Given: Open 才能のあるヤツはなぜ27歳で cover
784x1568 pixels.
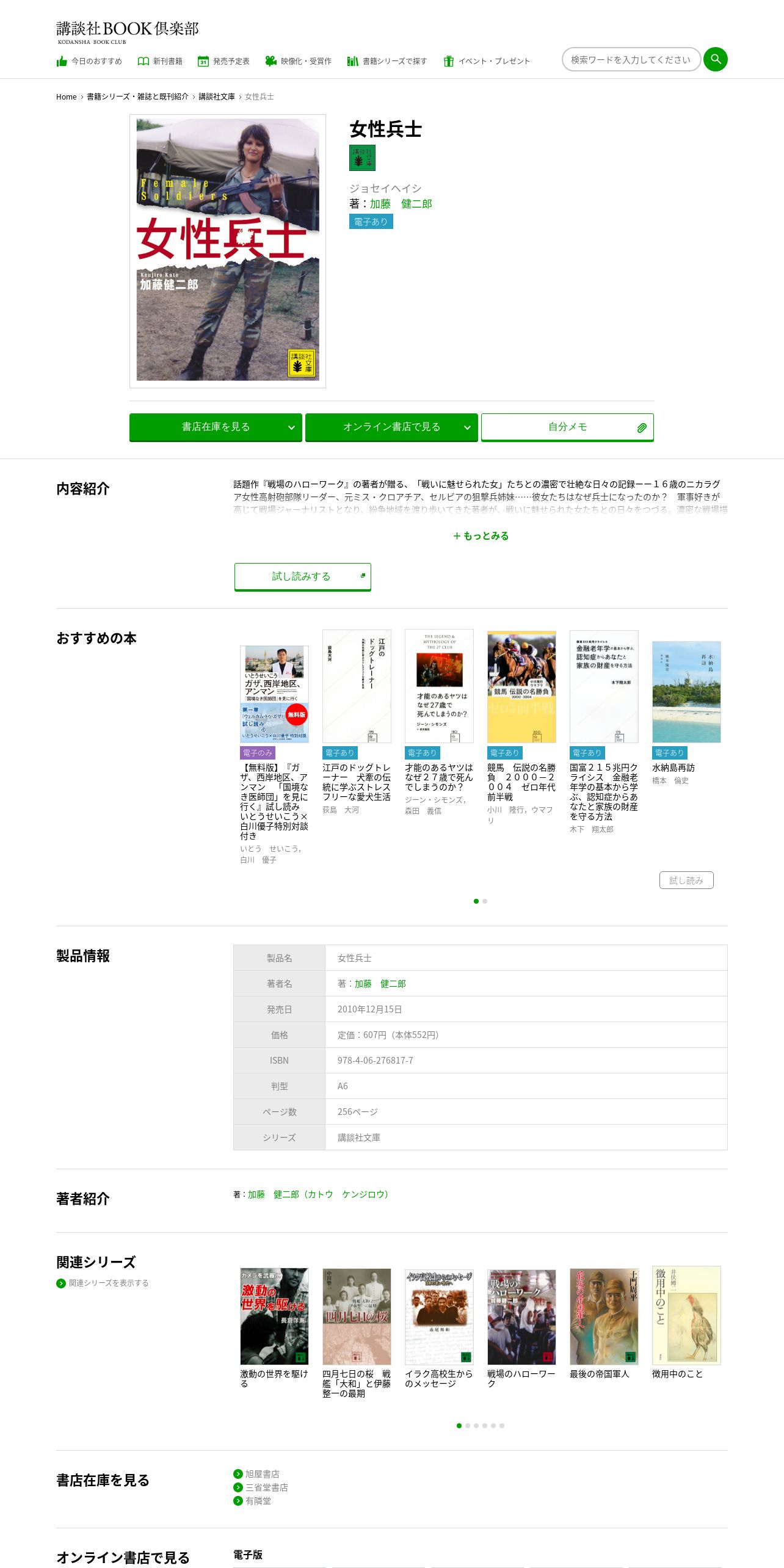Looking at the screenshot, I should click(439, 686).
